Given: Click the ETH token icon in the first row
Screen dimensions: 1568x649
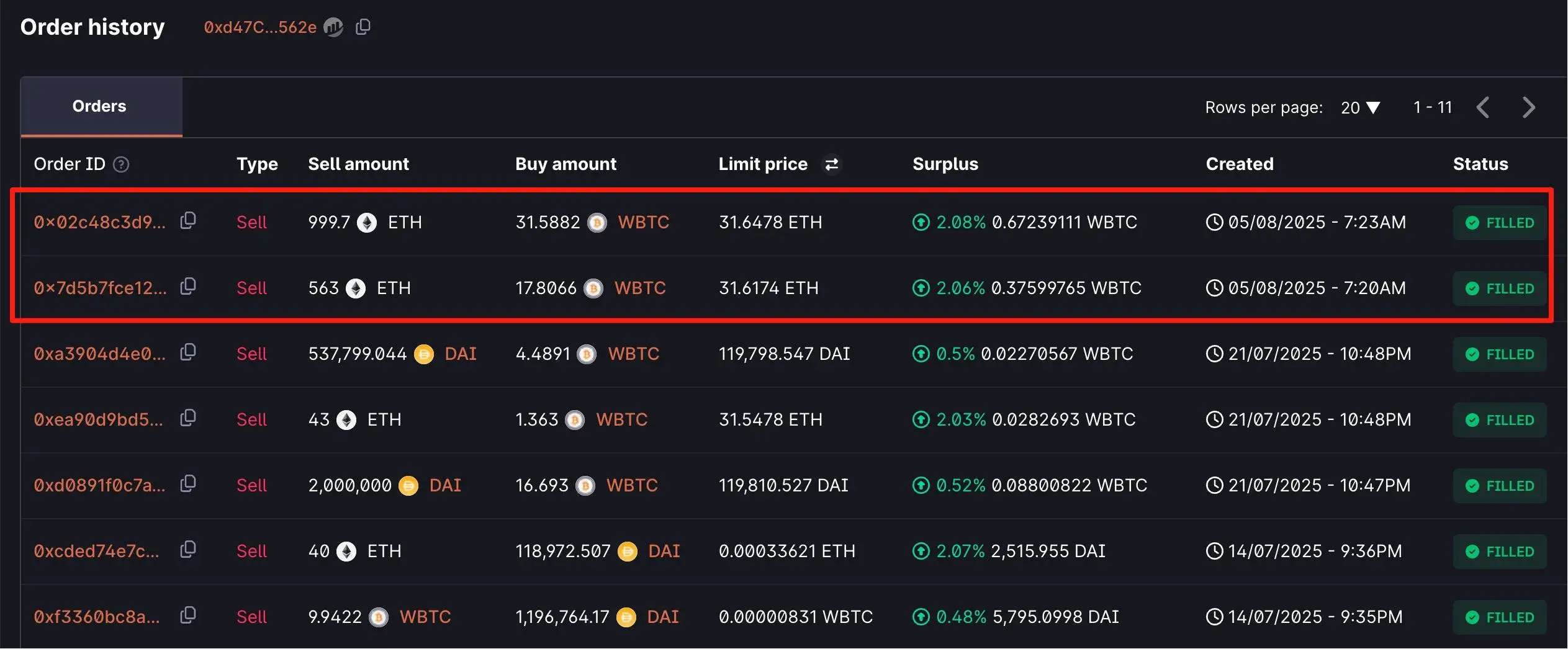Looking at the screenshot, I should pyautogui.click(x=367, y=222).
